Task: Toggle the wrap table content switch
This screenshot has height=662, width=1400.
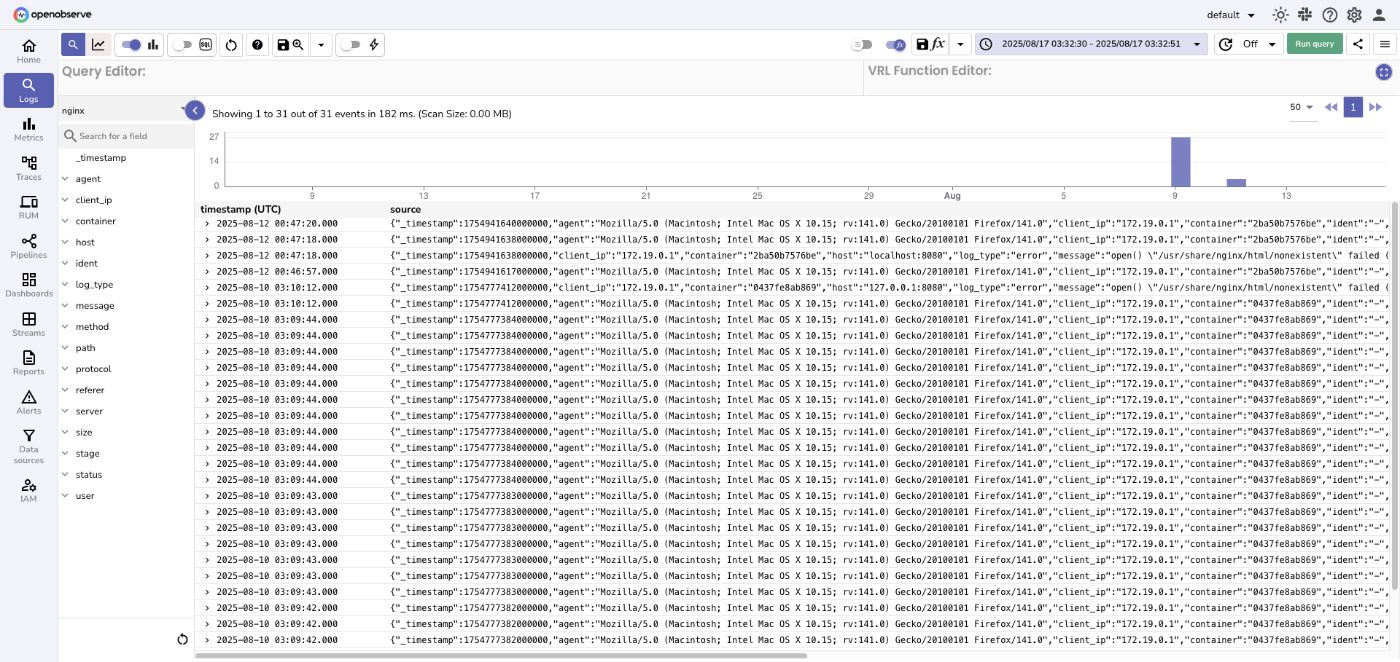Action: coord(862,45)
